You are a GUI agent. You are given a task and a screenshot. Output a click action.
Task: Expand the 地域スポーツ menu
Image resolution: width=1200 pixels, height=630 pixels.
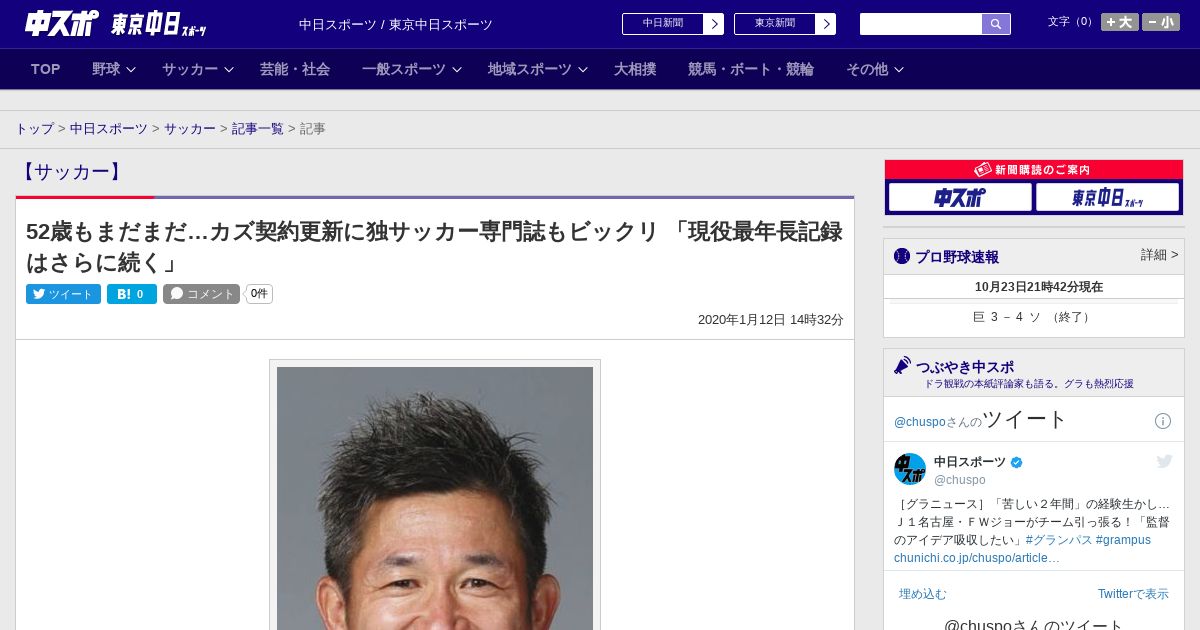click(538, 69)
